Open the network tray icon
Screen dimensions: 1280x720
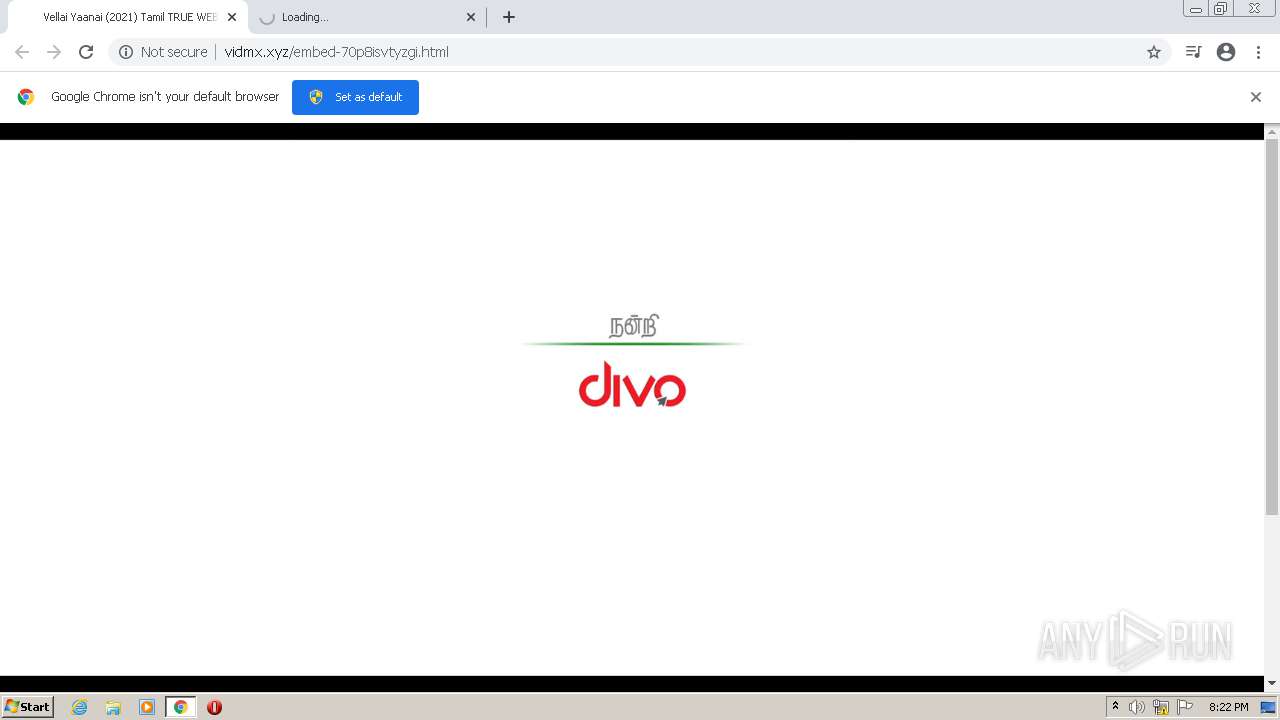1161,707
